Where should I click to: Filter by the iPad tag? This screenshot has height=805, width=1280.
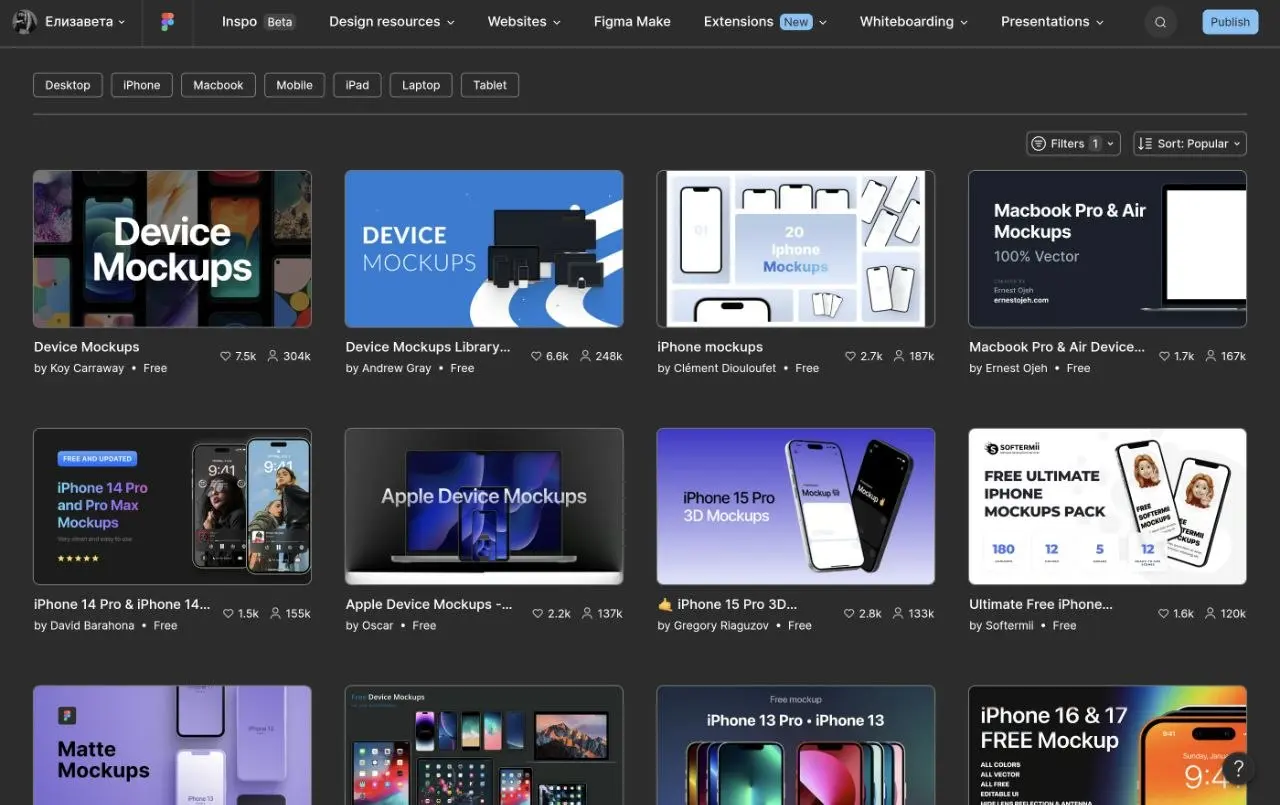pyautogui.click(x=357, y=85)
